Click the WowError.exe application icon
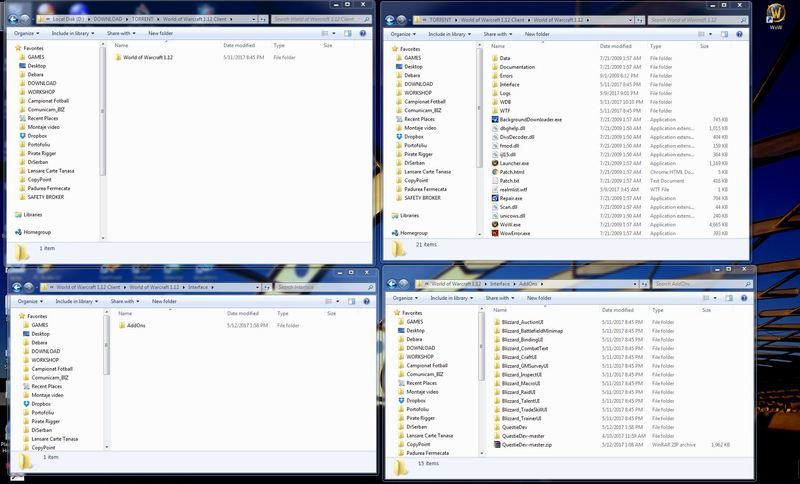Image resolution: width=800 pixels, height=484 pixels. point(492,233)
